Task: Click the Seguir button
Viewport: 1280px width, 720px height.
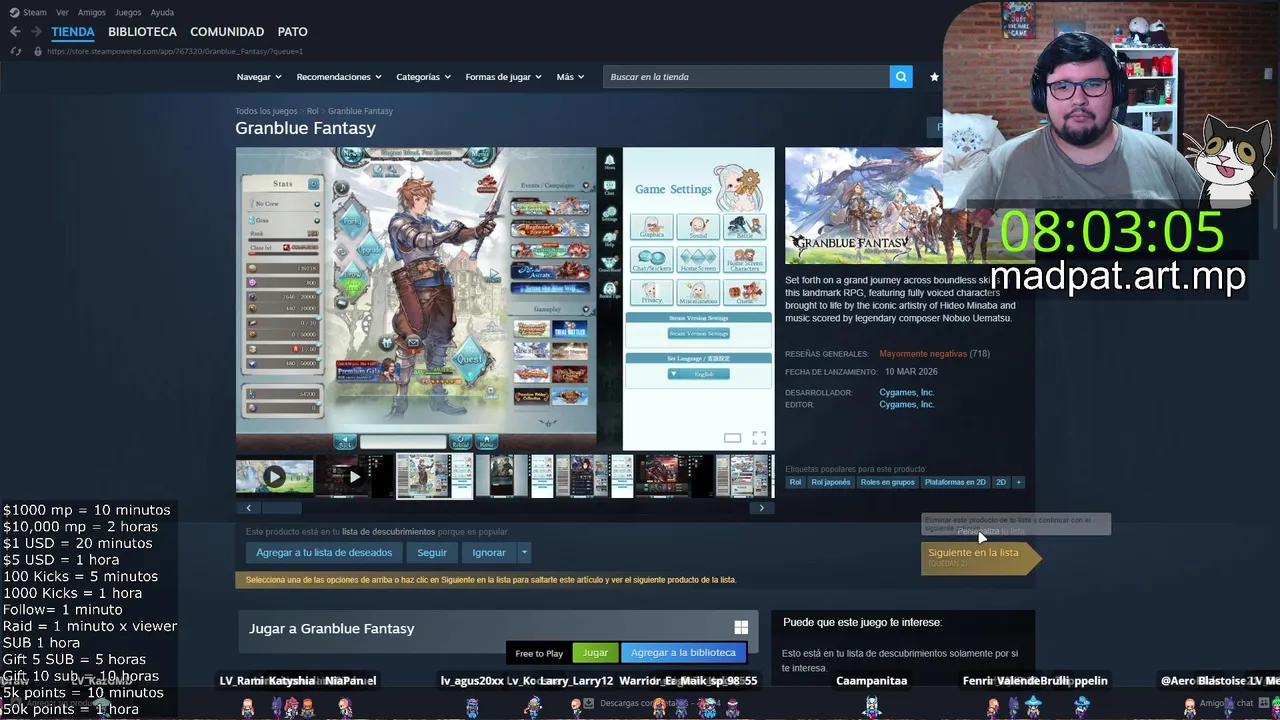Action: 432,552
